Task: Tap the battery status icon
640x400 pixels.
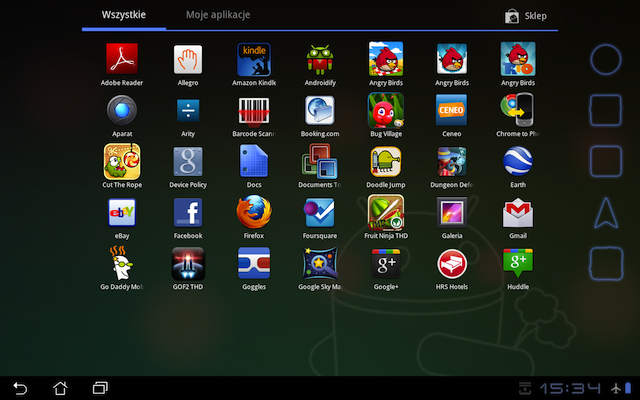Action: pyautogui.click(x=628, y=388)
